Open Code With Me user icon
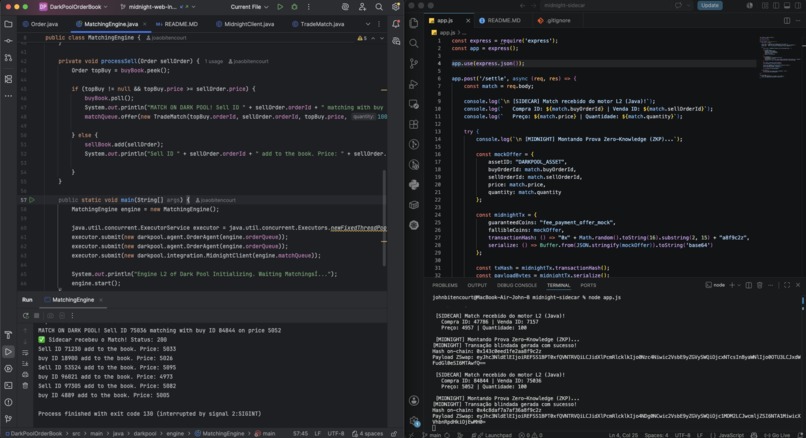This screenshot has width=806, height=438. click(362, 7)
